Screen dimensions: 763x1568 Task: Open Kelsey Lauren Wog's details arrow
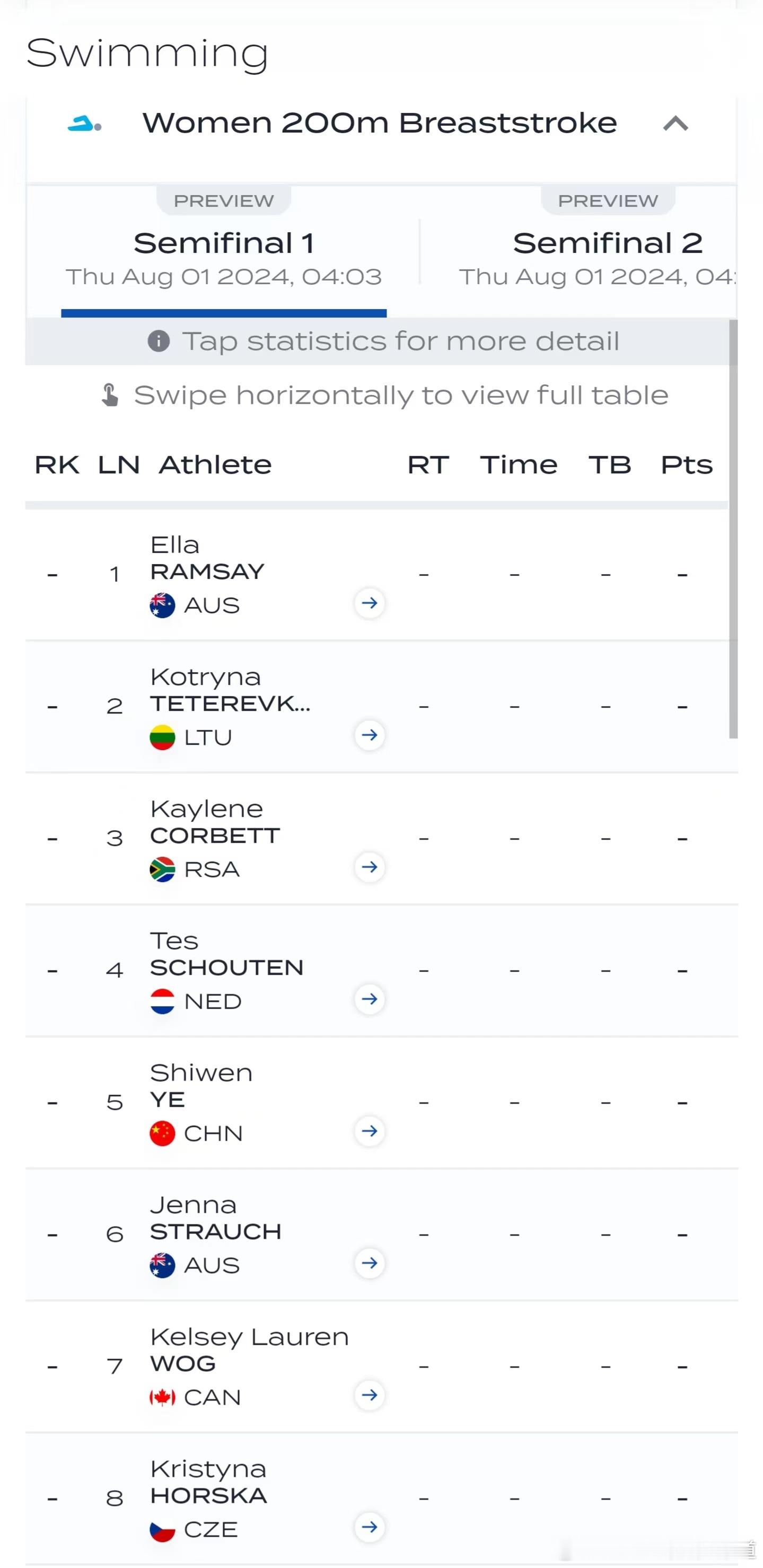click(370, 1396)
